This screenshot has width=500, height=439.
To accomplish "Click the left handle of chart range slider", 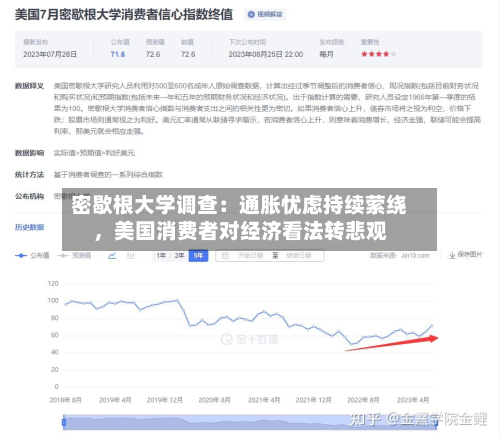I will point(64,422).
